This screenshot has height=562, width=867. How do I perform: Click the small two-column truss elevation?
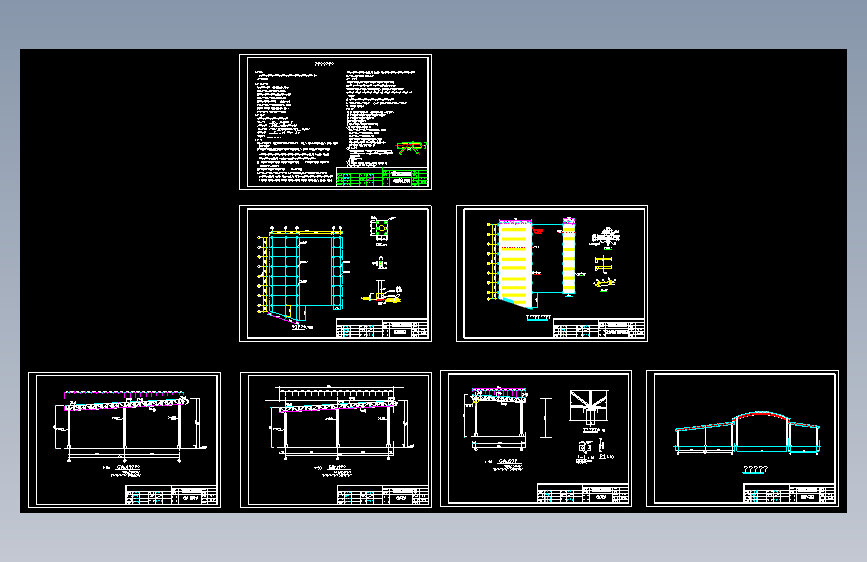pyautogui.click(x=499, y=419)
